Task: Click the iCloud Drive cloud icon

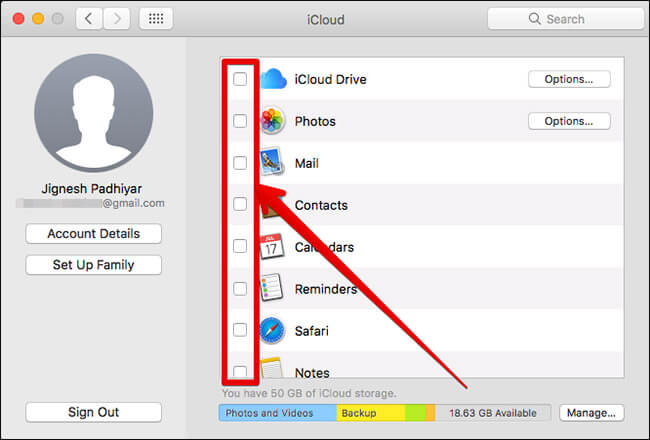Action: [x=274, y=79]
